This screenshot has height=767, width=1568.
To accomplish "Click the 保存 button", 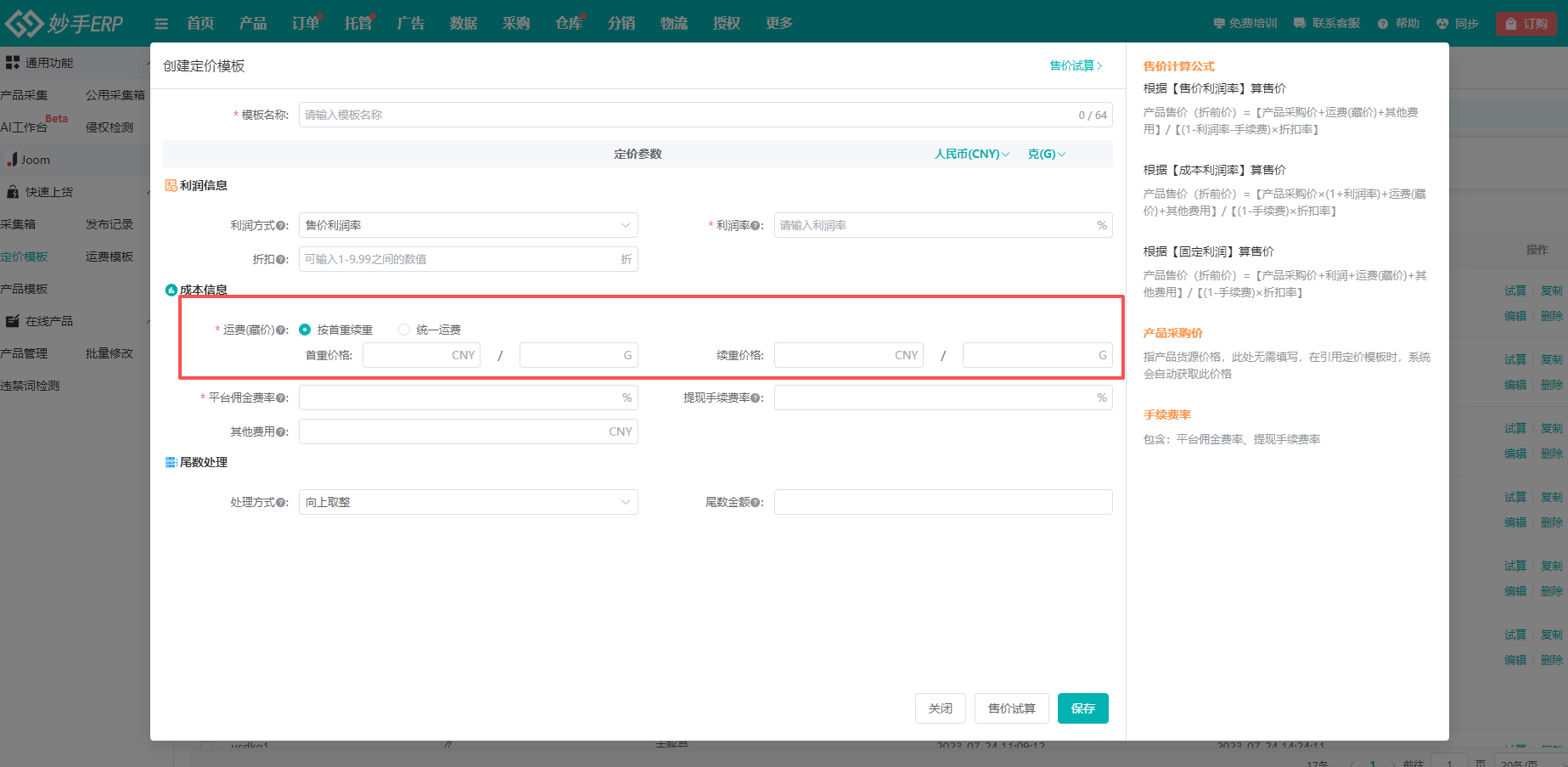I will tap(1082, 708).
